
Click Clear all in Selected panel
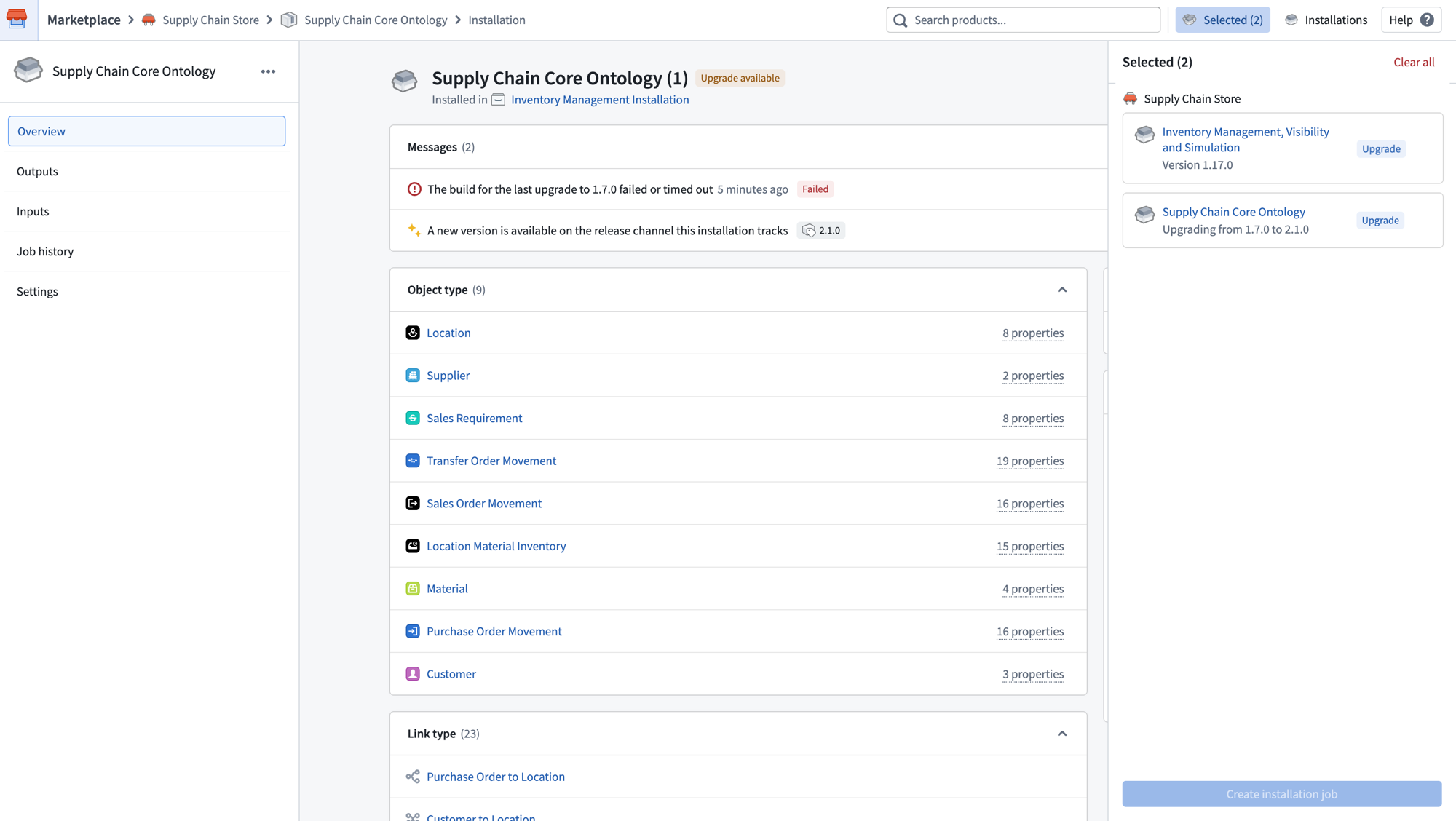(1414, 62)
